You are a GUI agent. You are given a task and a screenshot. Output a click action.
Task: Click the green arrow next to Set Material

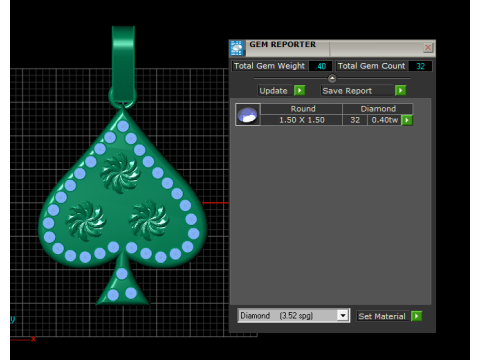[x=416, y=316]
